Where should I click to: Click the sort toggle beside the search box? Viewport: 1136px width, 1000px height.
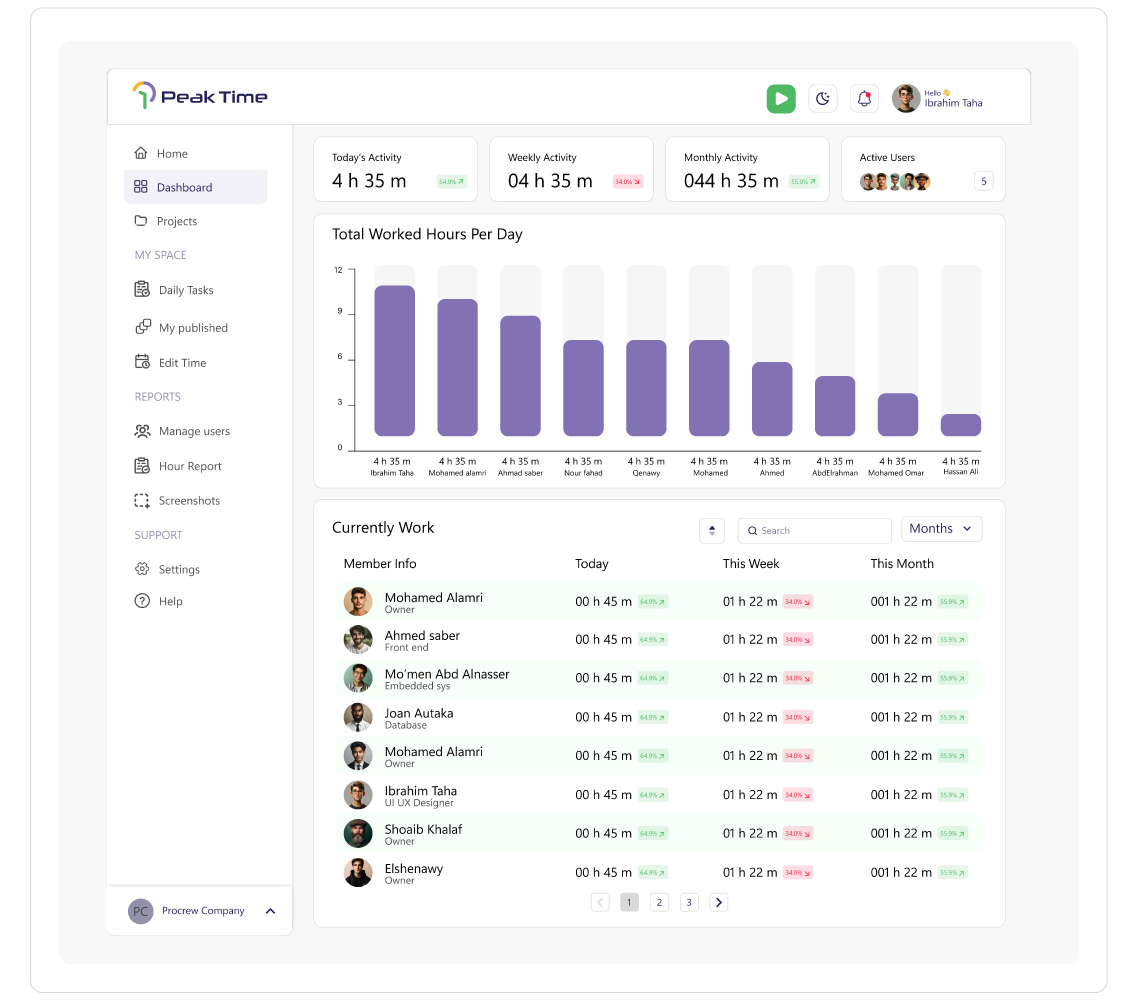click(x=711, y=530)
